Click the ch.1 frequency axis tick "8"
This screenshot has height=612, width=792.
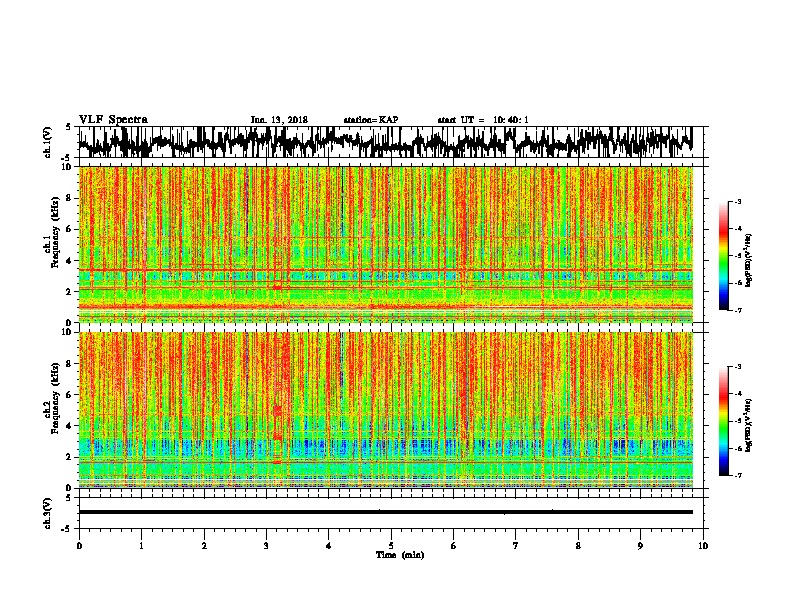(70, 198)
